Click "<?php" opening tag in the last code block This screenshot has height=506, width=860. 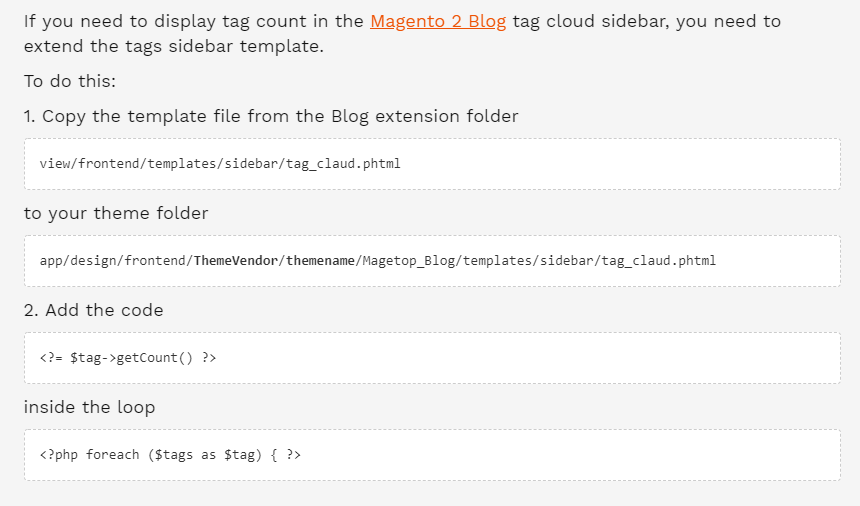click(x=58, y=455)
